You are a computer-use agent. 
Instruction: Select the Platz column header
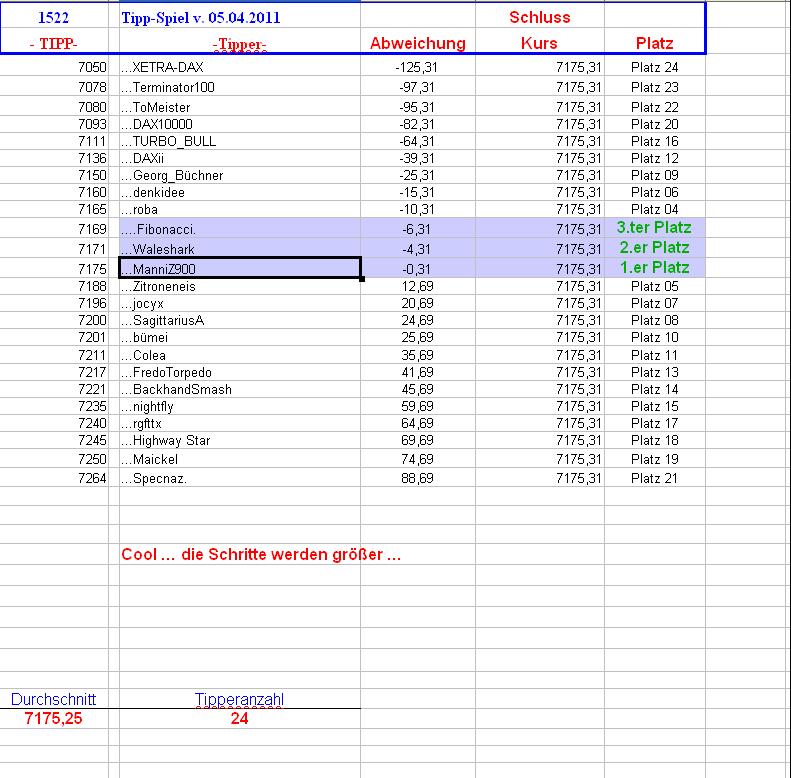coord(654,42)
